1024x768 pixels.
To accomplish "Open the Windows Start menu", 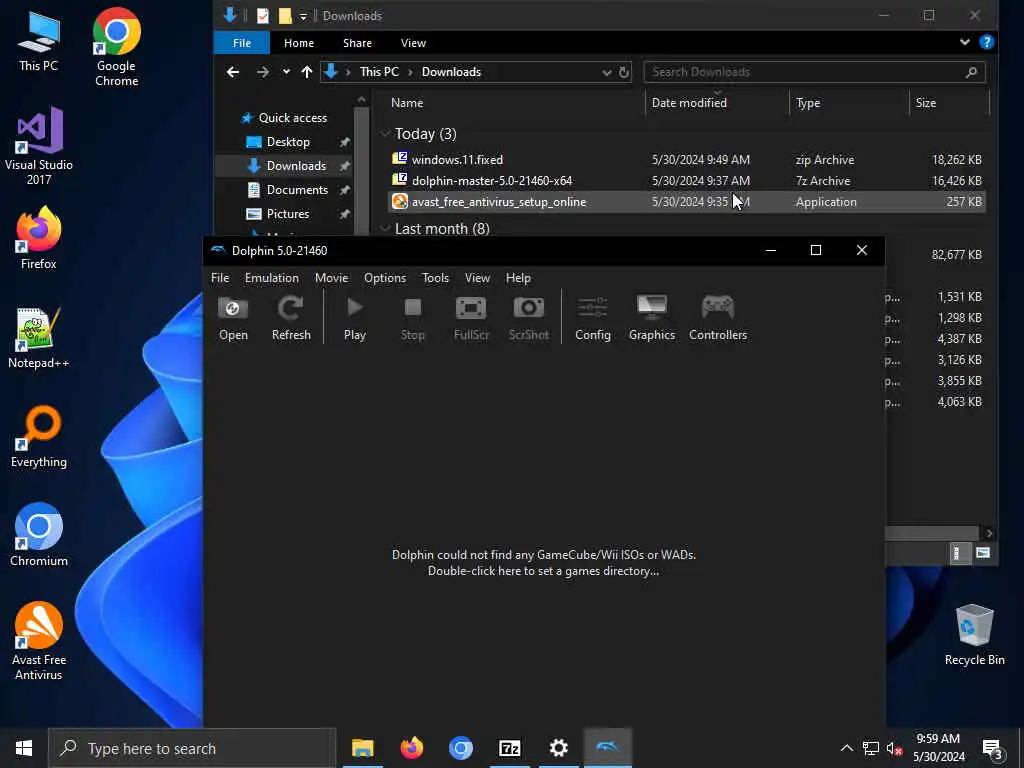I will click(x=24, y=748).
